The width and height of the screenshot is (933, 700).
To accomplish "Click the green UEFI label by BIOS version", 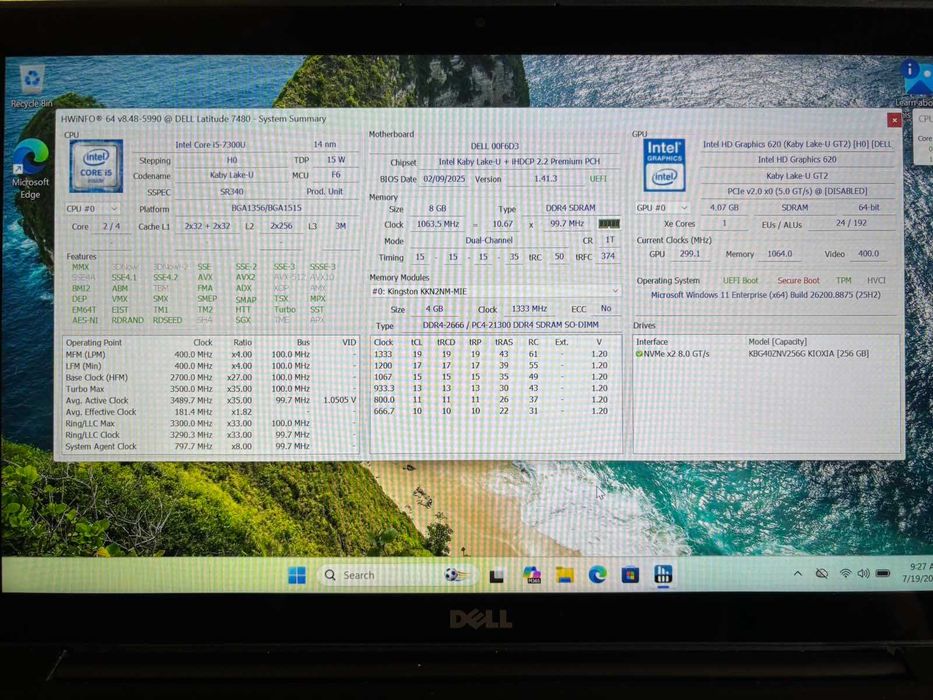I will pyautogui.click(x=598, y=179).
